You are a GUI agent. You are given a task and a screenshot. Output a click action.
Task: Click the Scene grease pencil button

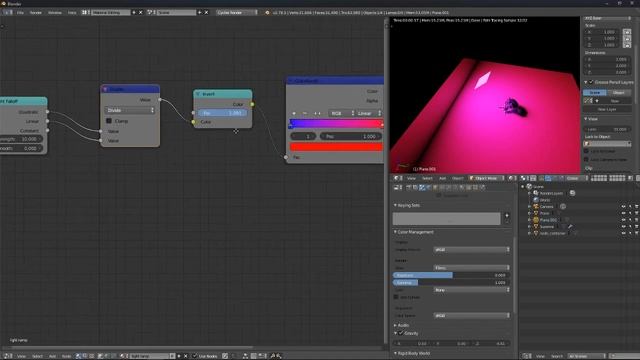(x=595, y=93)
